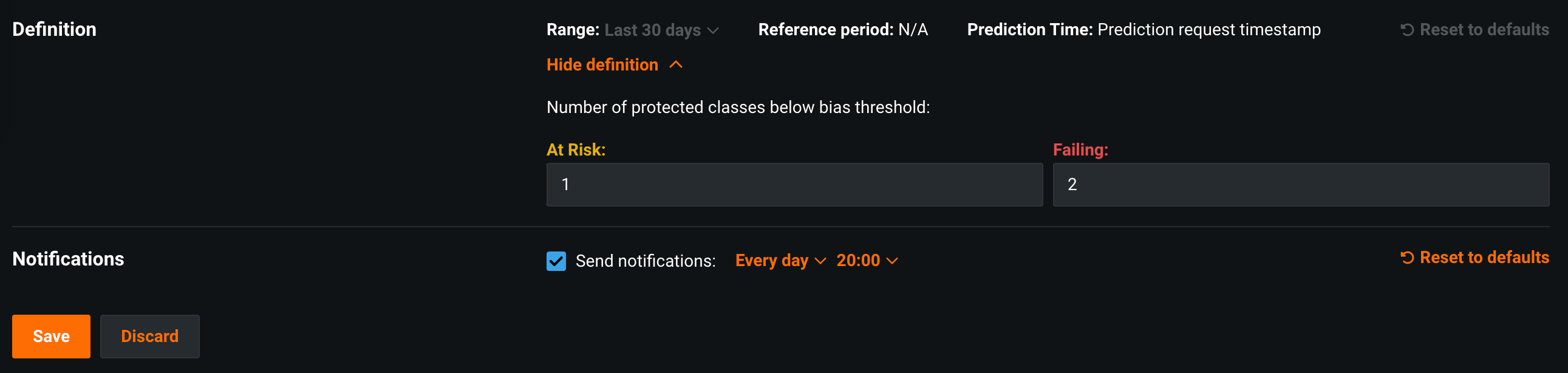The image size is (1568, 373).
Task: Collapse the section via Hide definition
Action: click(x=602, y=64)
